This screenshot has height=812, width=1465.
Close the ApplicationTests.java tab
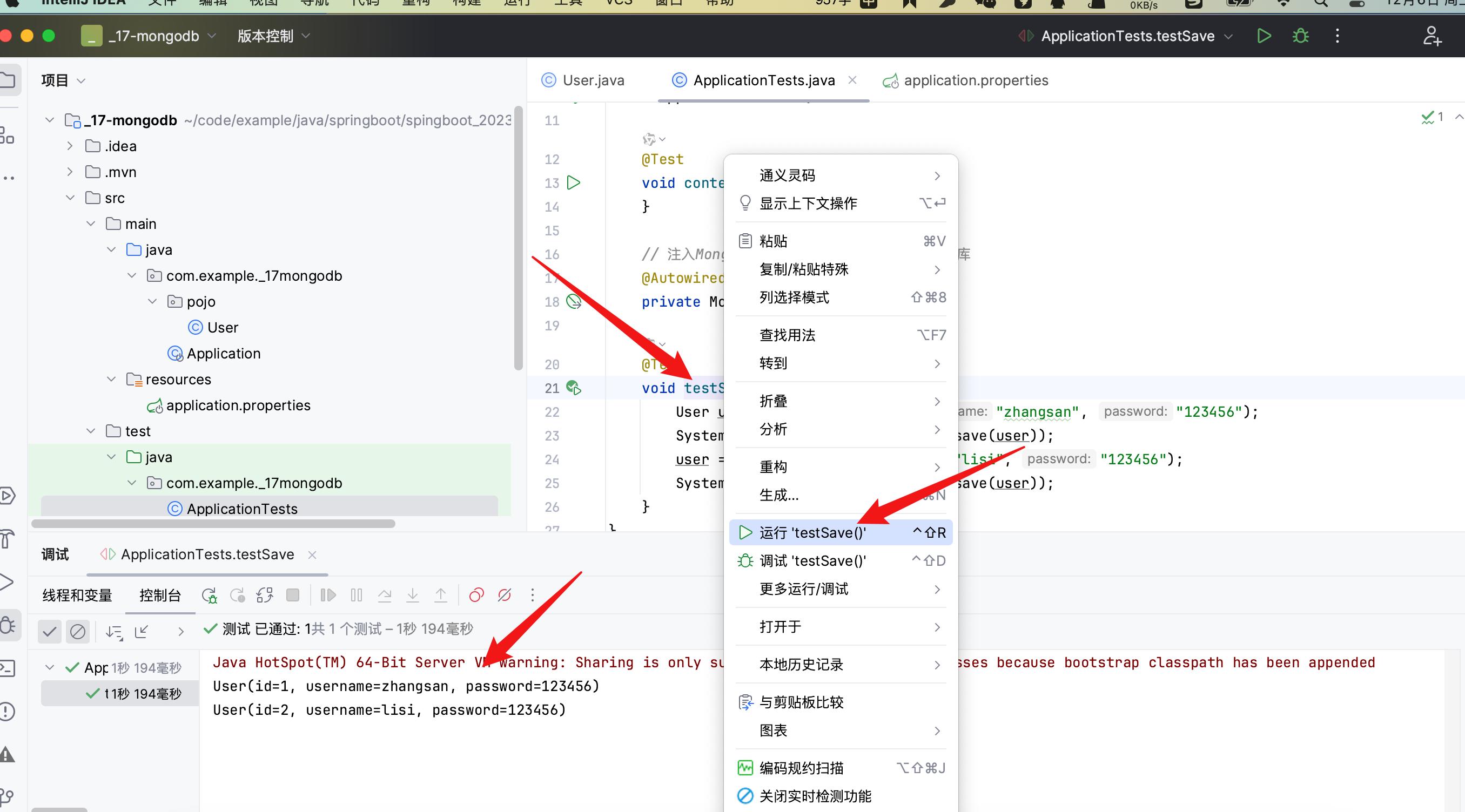[852, 80]
